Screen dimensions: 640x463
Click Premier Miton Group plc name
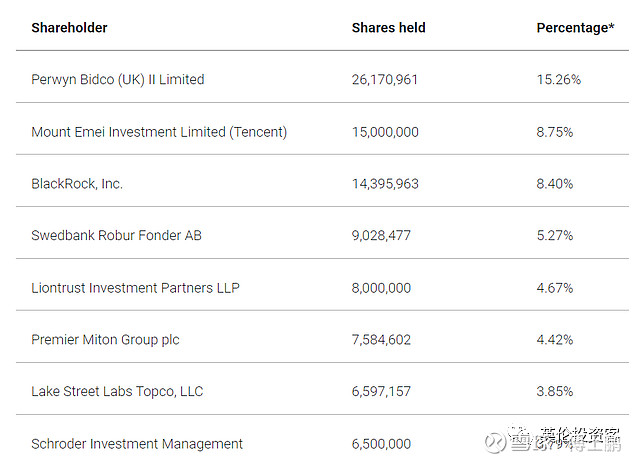105,340
